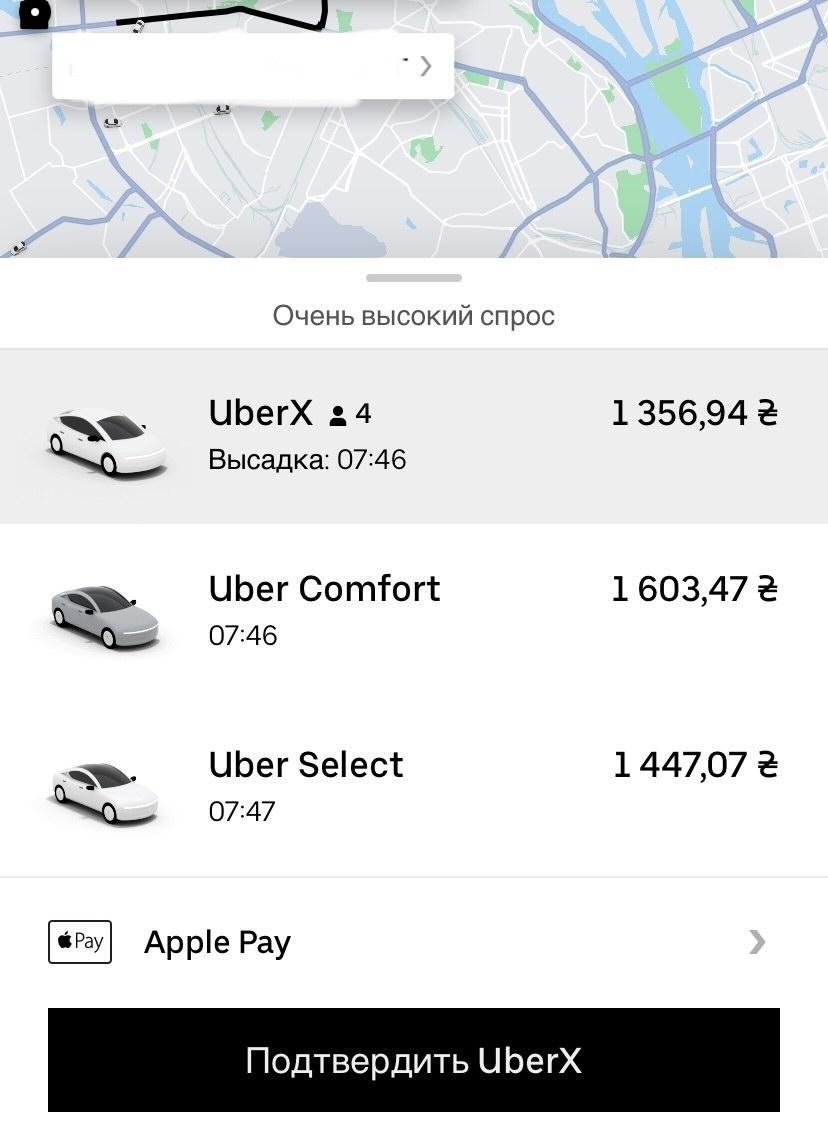The image size is (828, 1147).
Task: Select the UberX ride option
Action: 414,436
